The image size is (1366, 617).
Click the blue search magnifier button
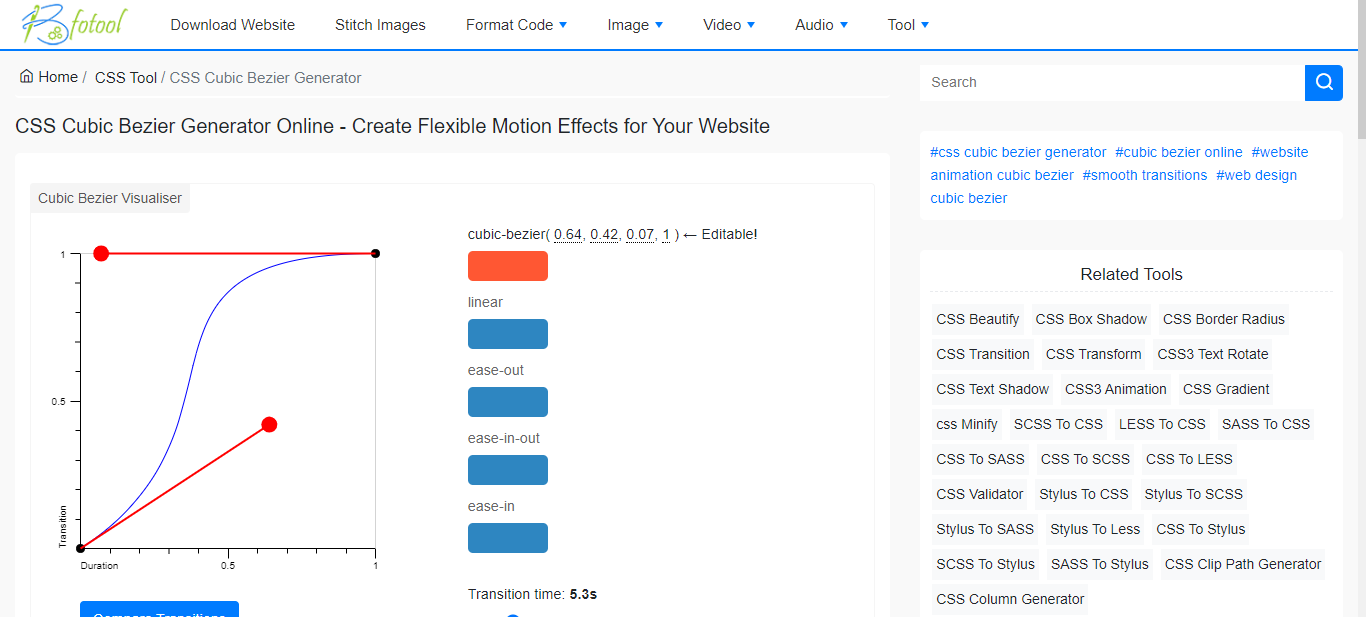point(1323,82)
